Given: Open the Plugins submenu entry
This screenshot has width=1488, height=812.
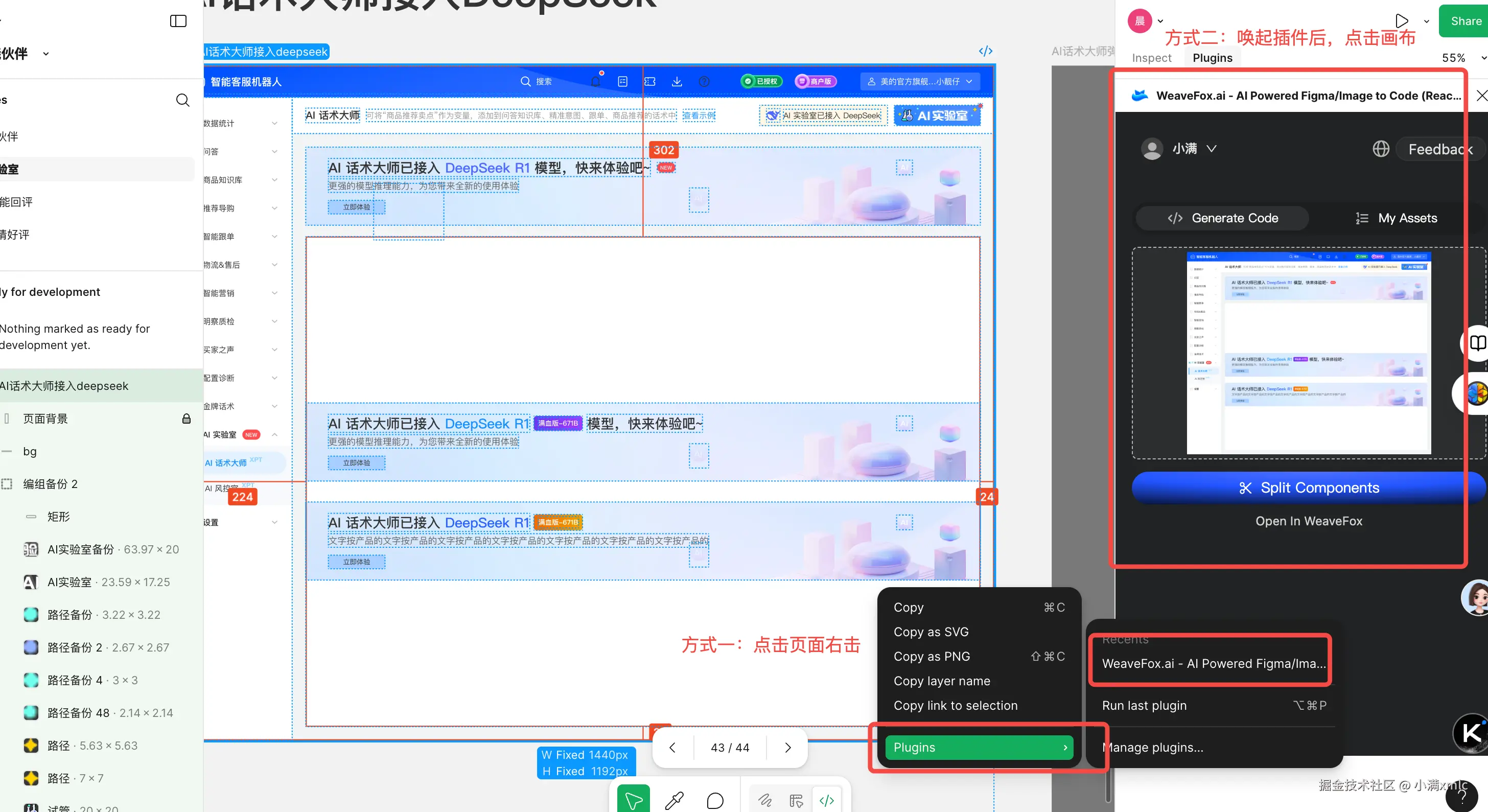Looking at the screenshot, I should (x=979, y=747).
